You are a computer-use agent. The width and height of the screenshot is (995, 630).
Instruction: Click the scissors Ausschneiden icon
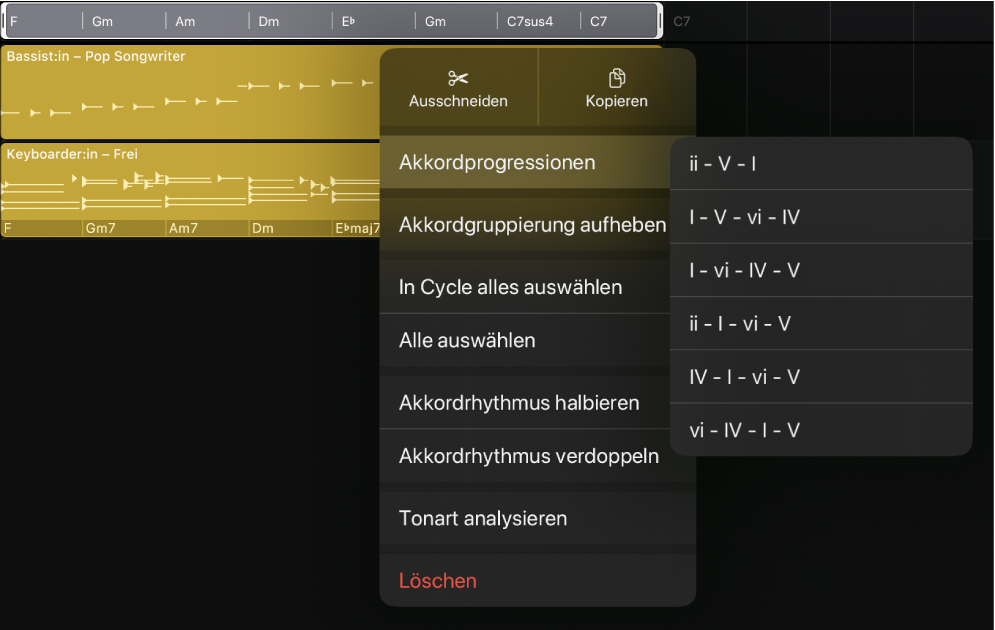[458, 79]
